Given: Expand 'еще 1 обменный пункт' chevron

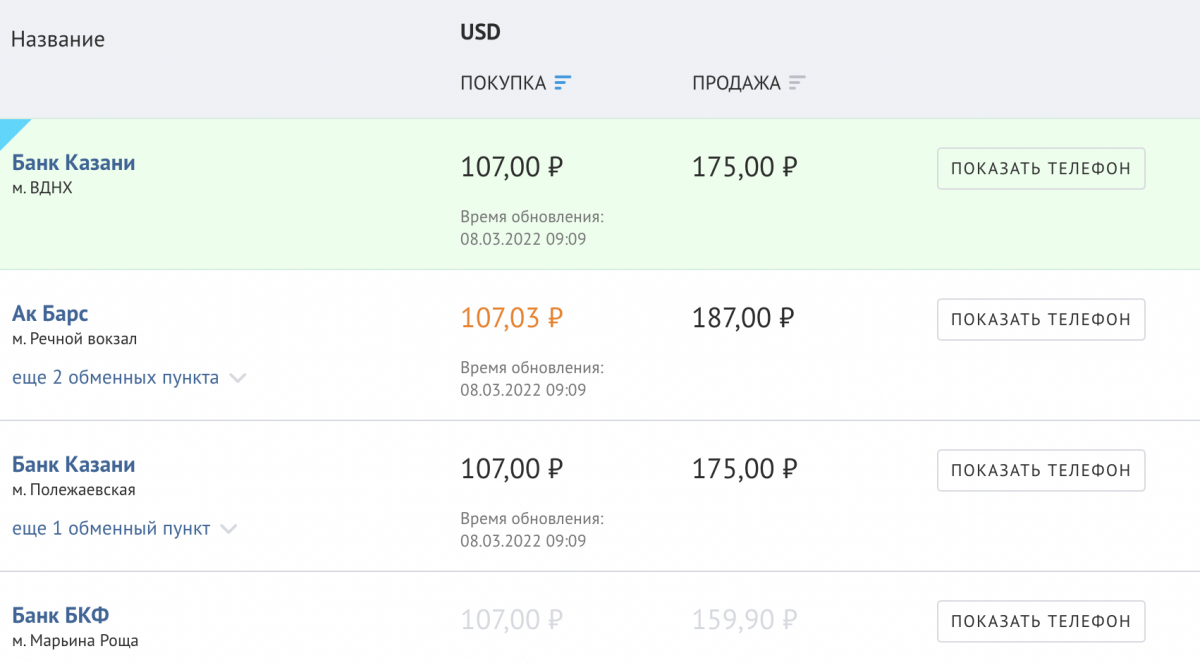Looking at the screenshot, I should coord(228,529).
